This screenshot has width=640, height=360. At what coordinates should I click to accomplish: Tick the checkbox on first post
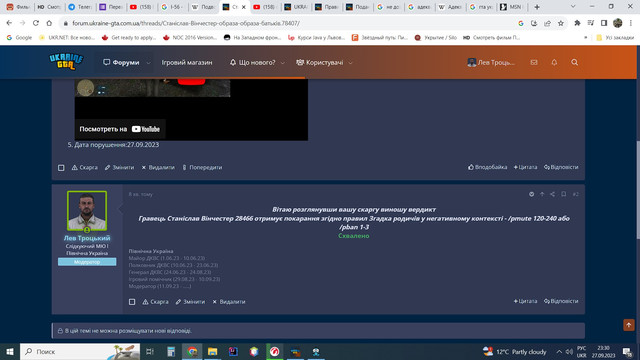click(x=61, y=168)
